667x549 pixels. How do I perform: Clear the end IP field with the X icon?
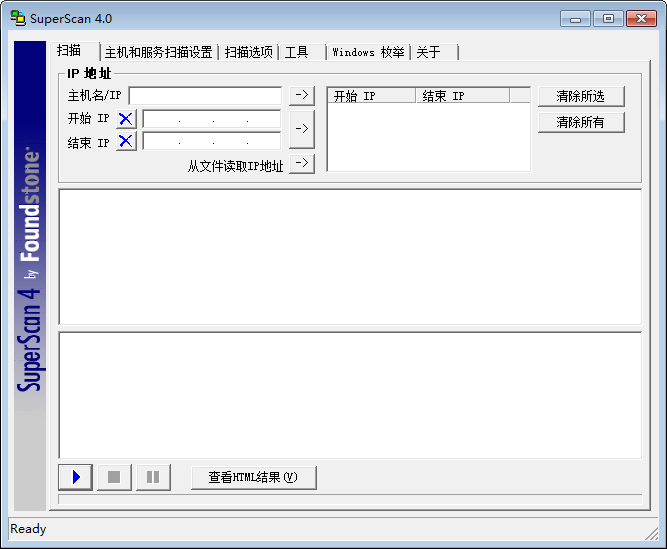tap(126, 141)
